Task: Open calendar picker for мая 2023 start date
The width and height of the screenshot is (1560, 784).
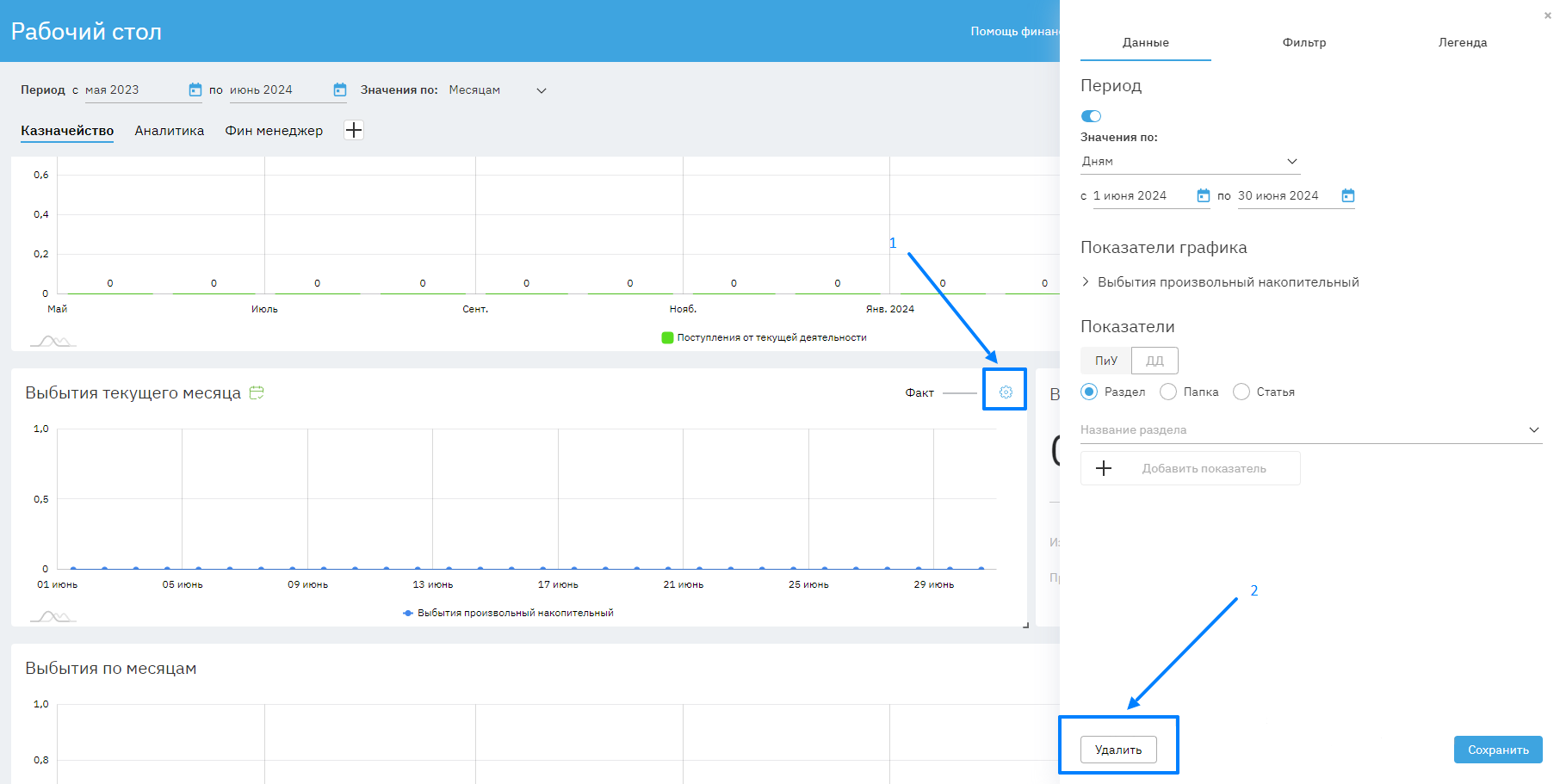Action: 195,90
